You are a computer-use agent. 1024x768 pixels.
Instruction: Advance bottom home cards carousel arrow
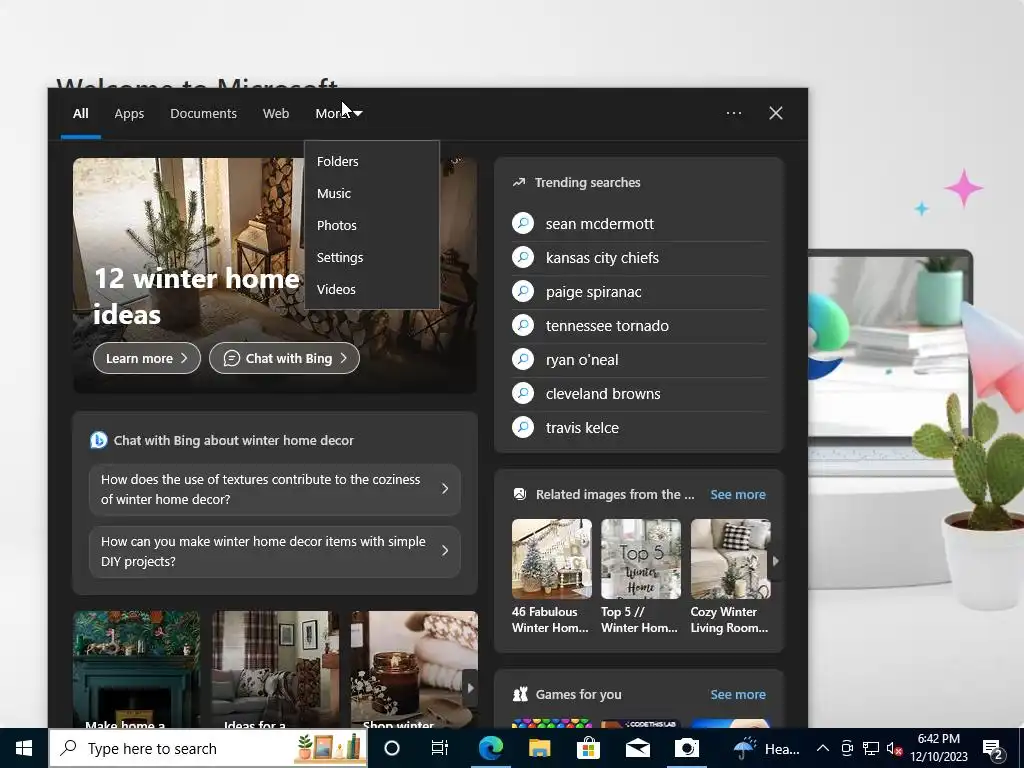pos(470,688)
